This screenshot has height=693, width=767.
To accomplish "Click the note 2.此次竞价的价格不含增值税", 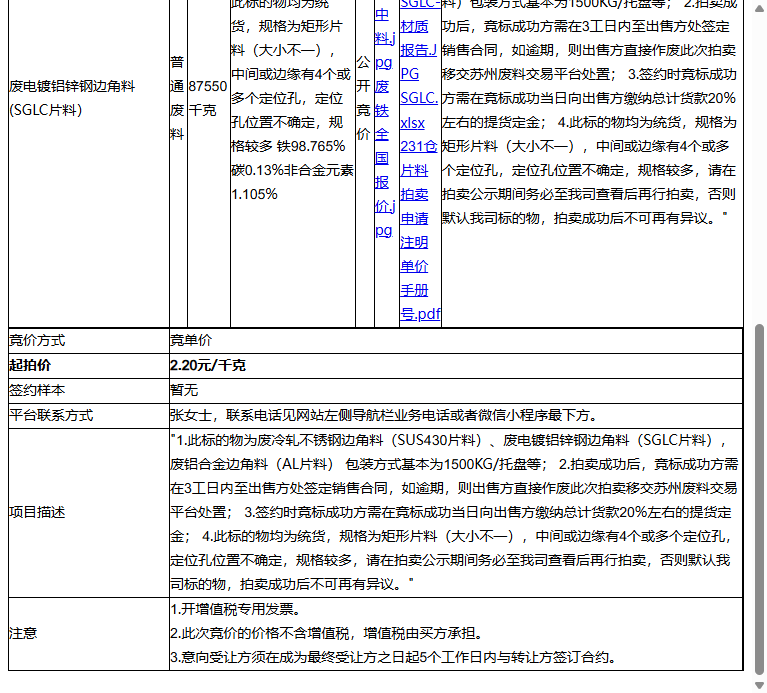I will pos(328,633).
